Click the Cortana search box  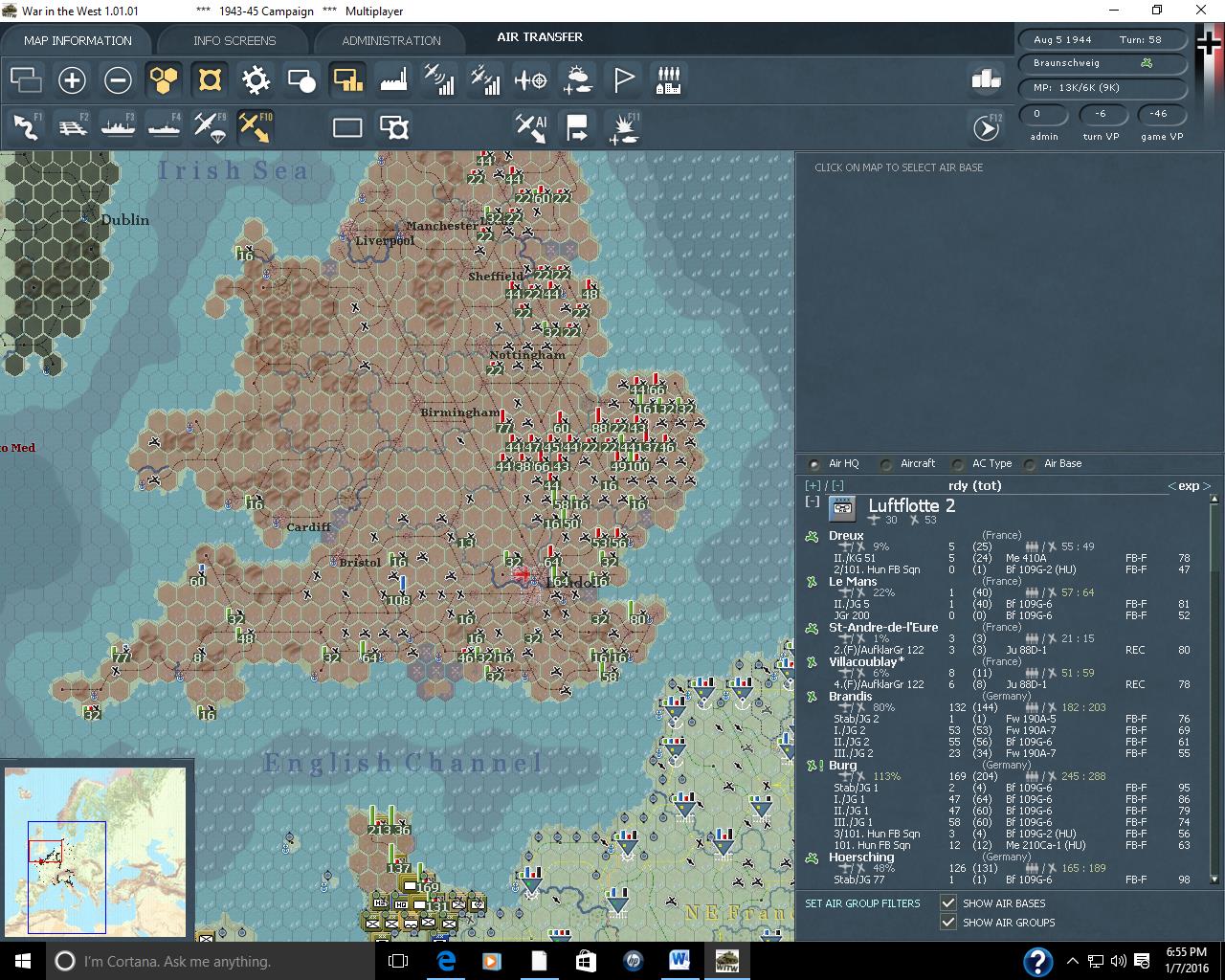[211, 961]
